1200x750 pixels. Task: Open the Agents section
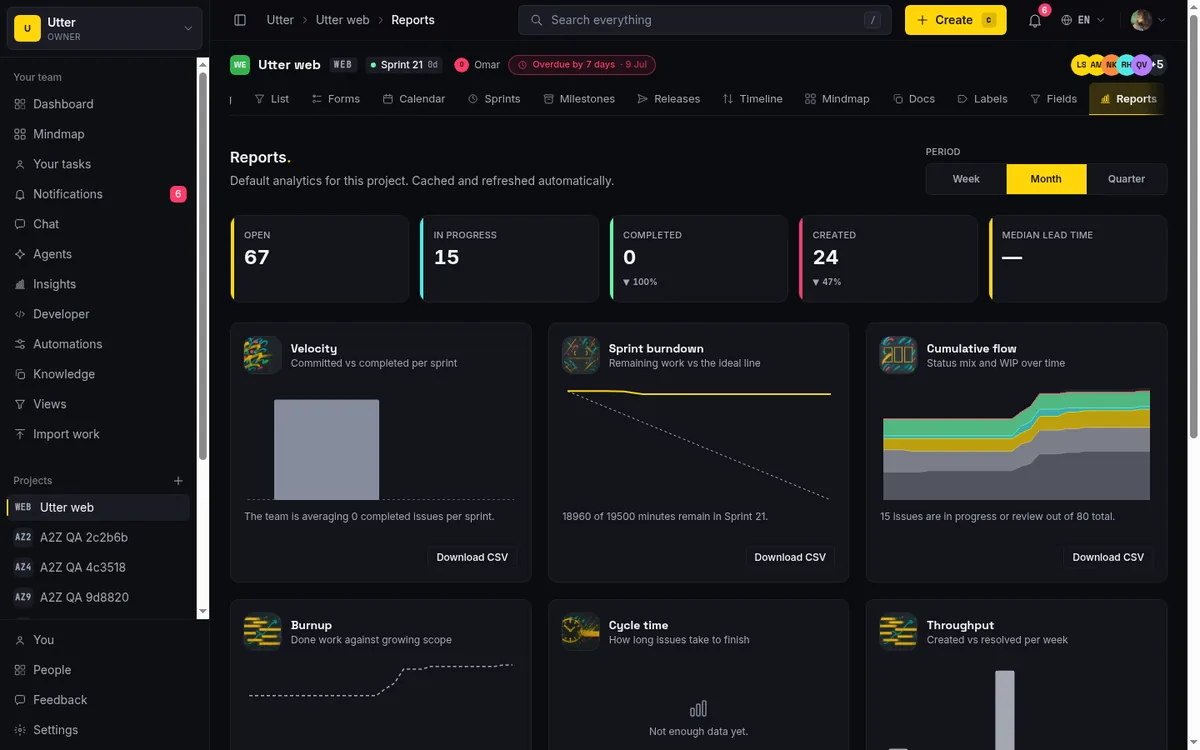[100, 254]
